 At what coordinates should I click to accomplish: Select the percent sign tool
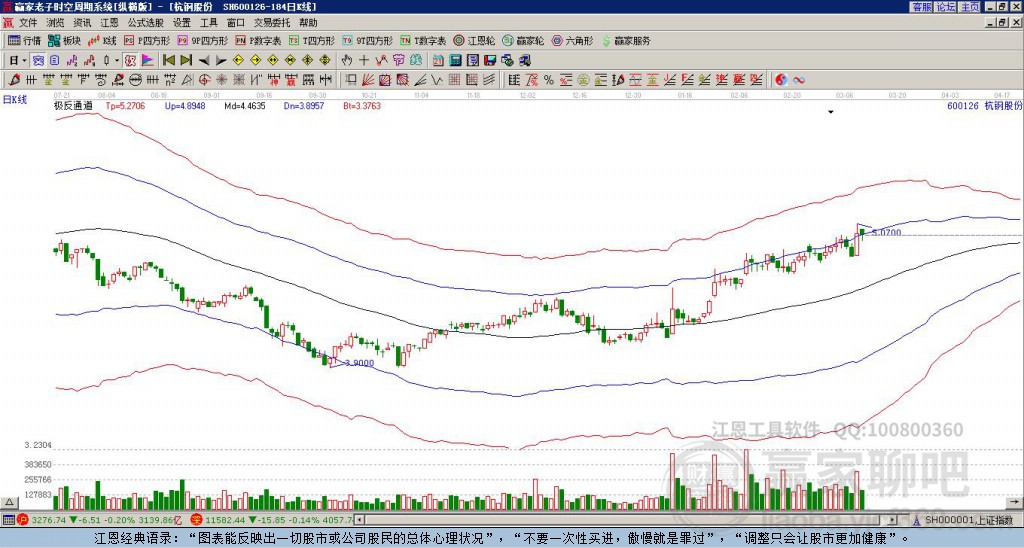pyautogui.click(x=549, y=80)
